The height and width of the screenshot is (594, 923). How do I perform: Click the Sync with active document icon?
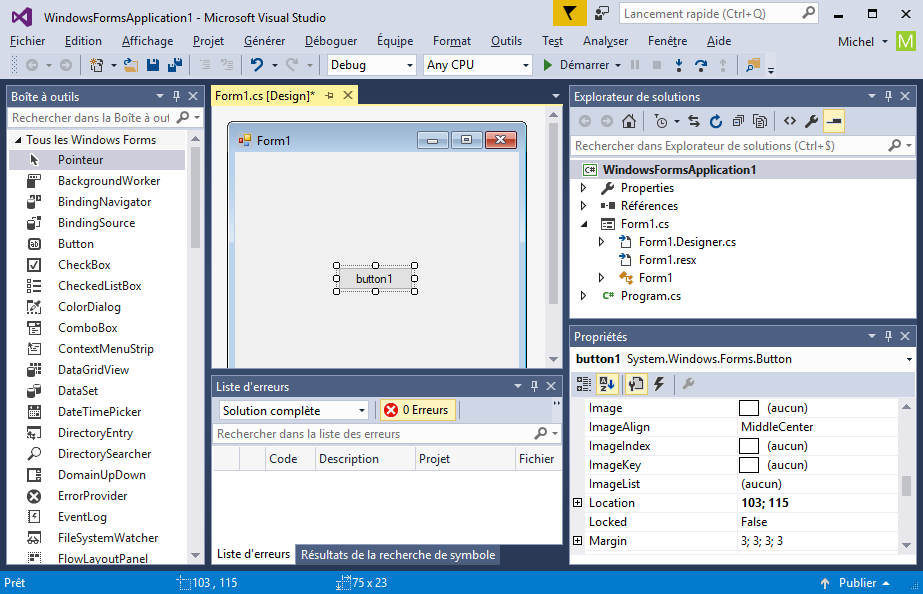point(694,121)
